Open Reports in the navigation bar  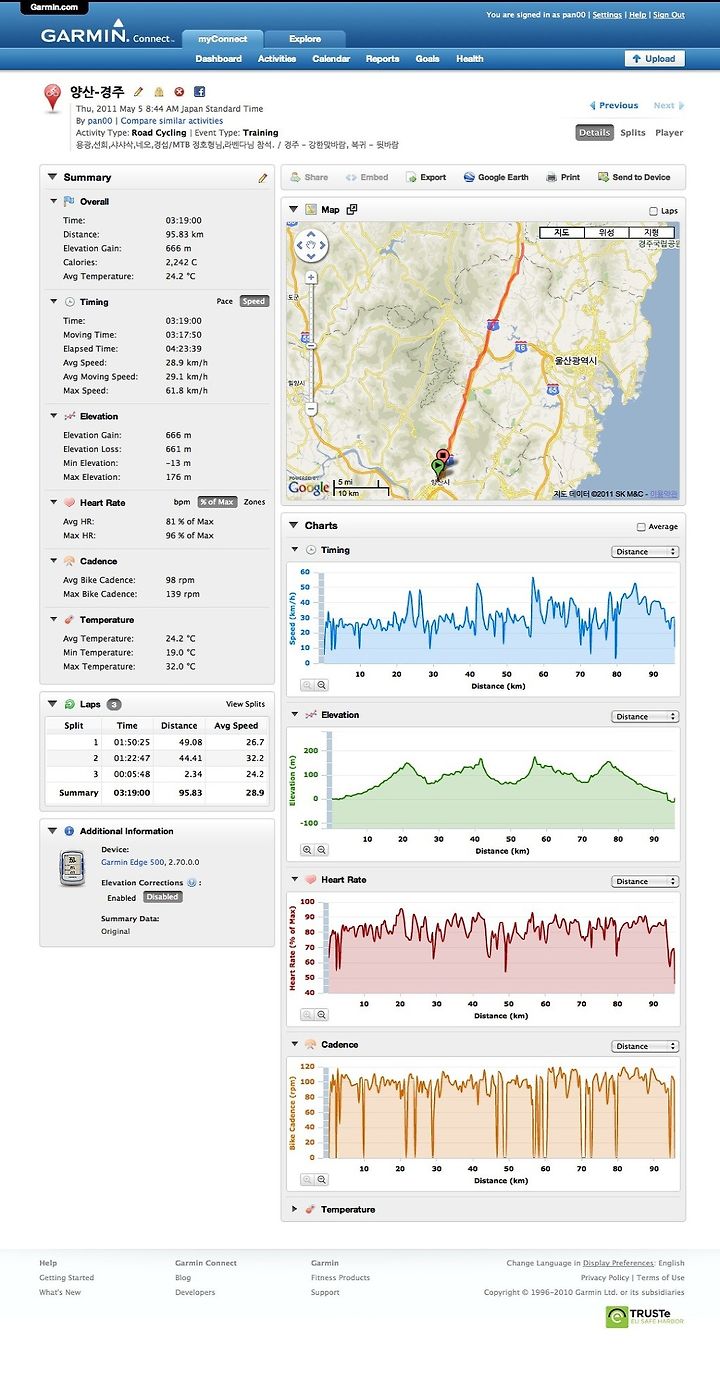point(382,59)
